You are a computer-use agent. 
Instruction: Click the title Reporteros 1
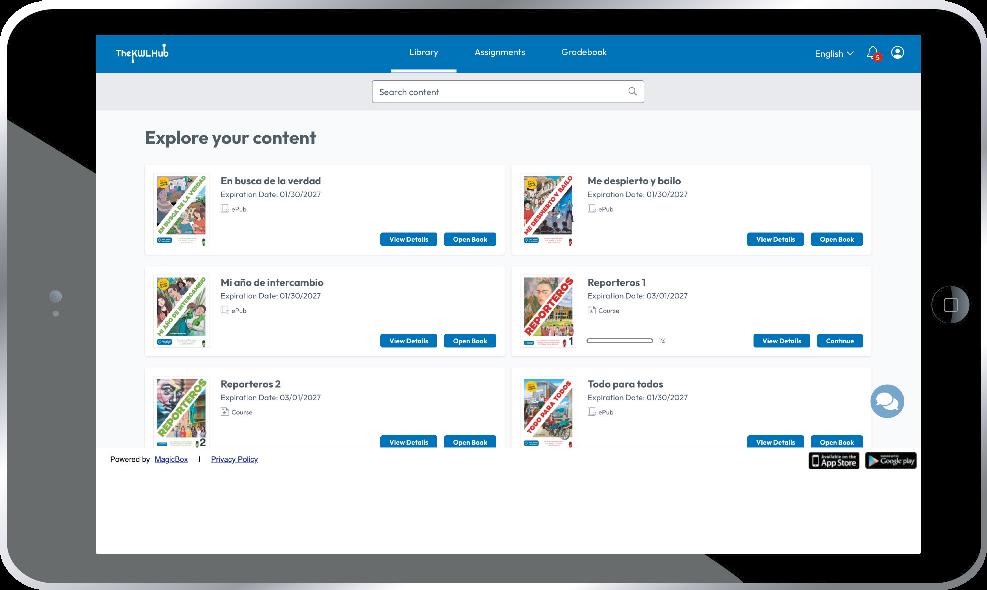[x=616, y=283]
